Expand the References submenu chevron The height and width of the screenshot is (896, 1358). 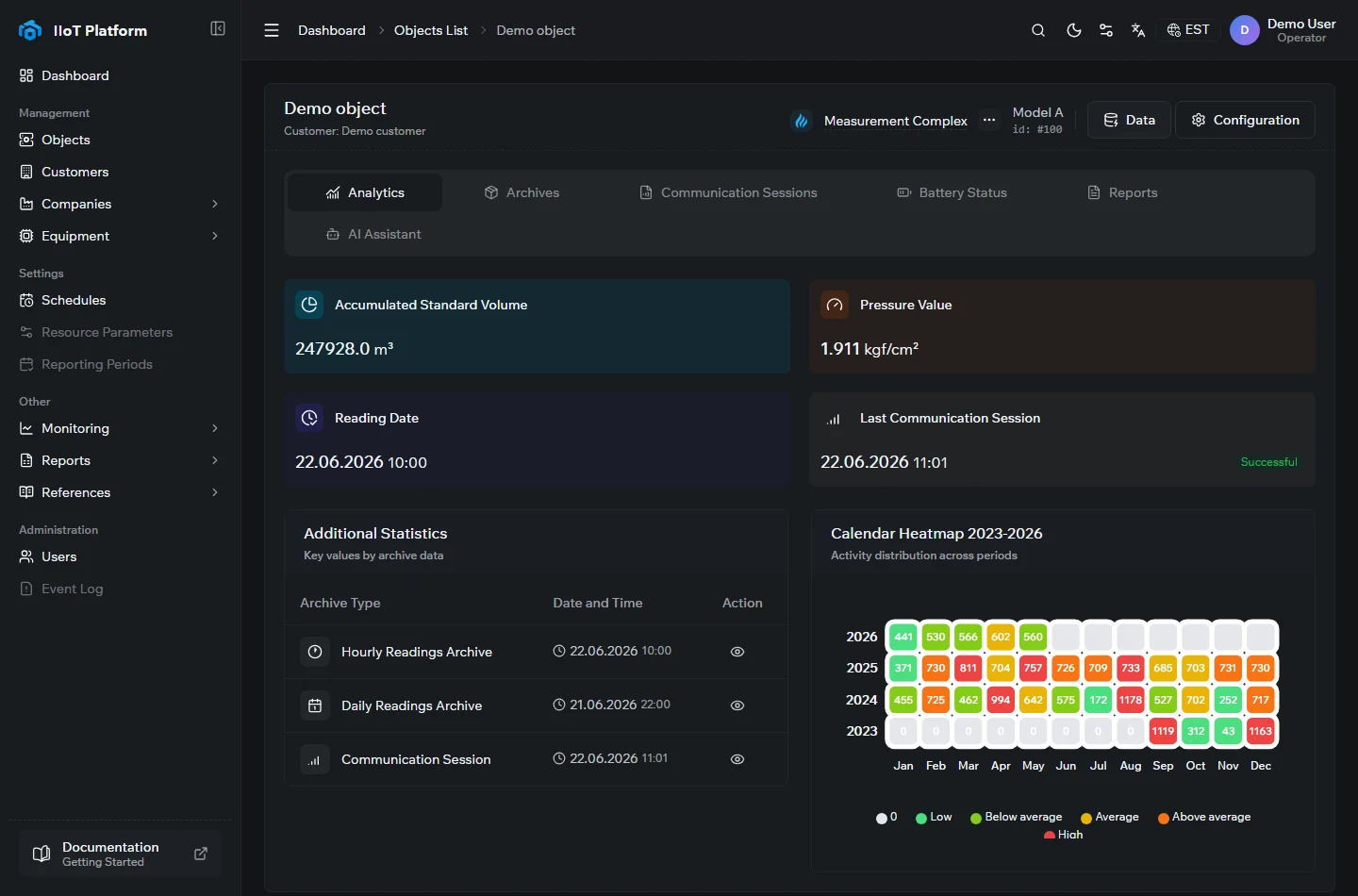pyautogui.click(x=215, y=492)
